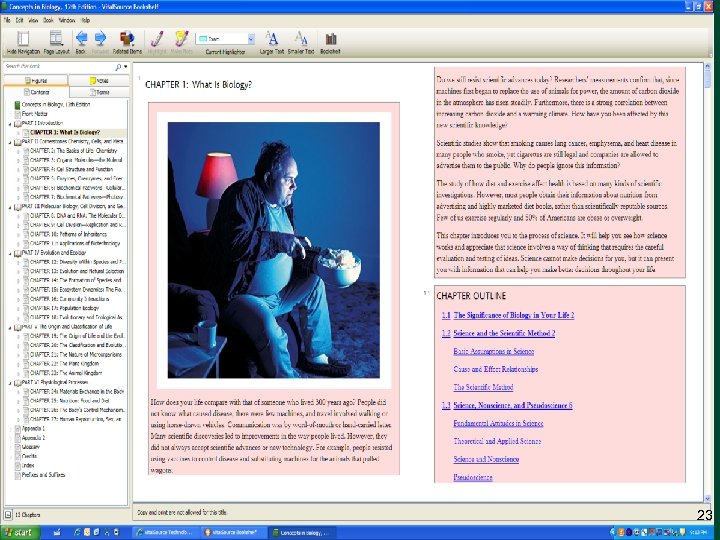Select CHAPTER 1: What Is Biology? in contents

click(x=65, y=133)
